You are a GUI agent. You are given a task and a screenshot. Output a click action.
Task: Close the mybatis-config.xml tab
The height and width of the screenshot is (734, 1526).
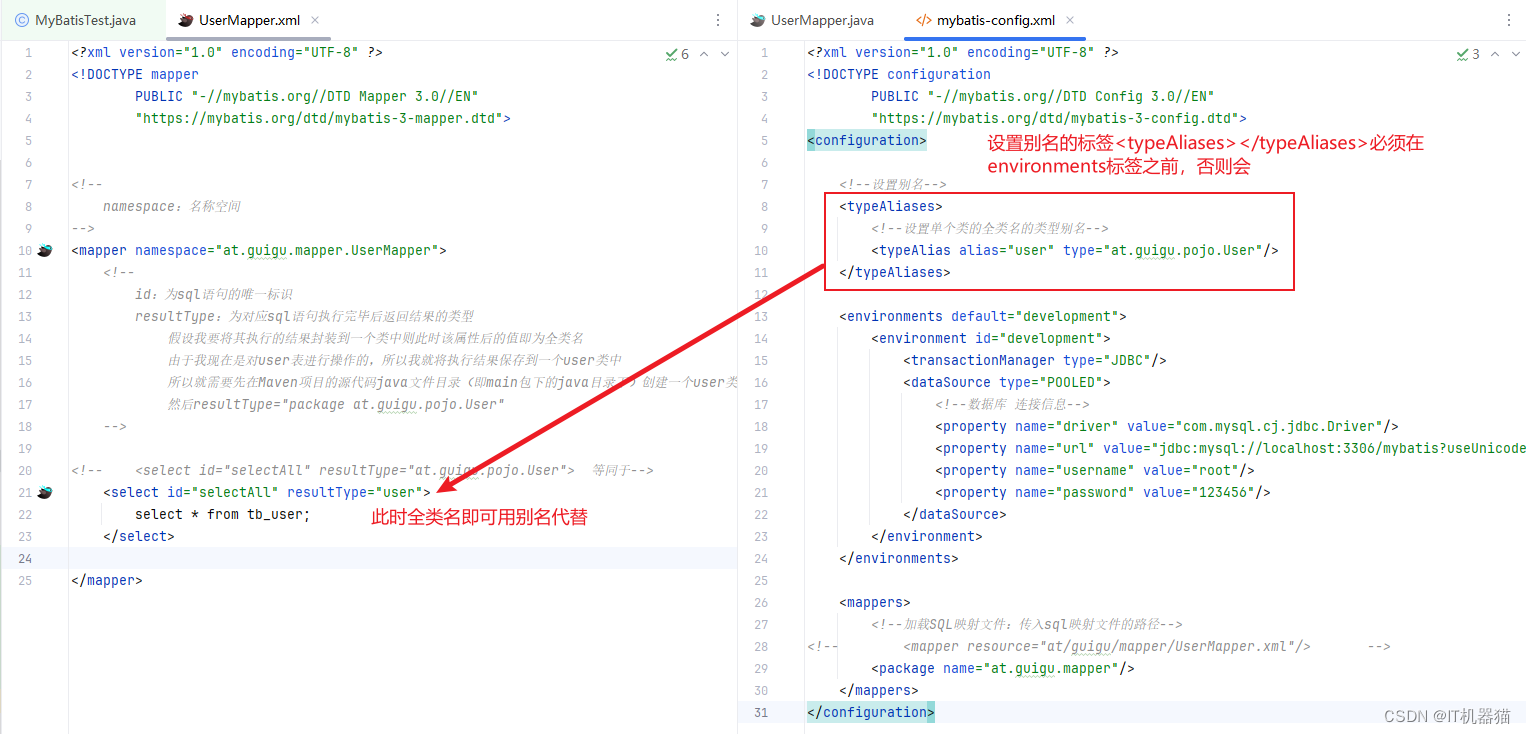[x=1069, y=20]
